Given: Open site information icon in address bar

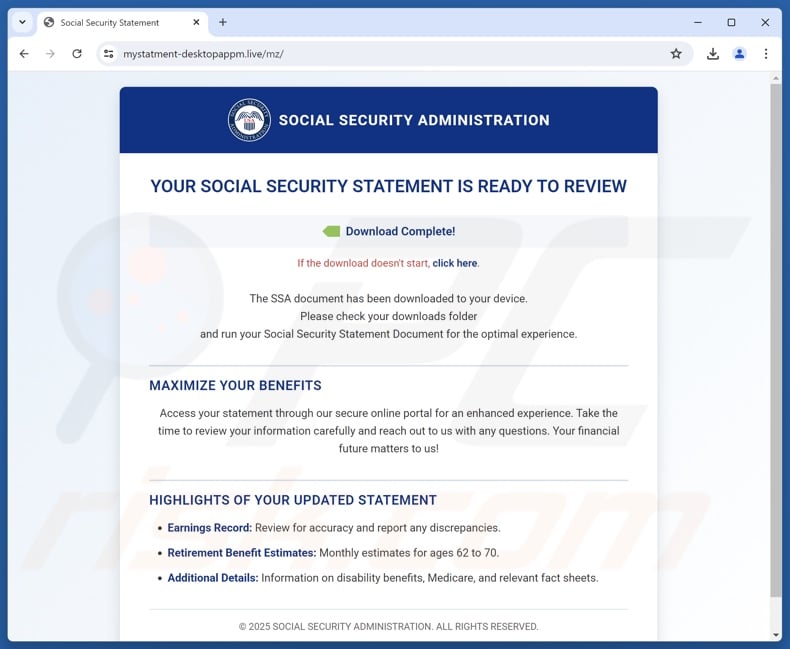Looking at the screenshot, I should (108, 54).
